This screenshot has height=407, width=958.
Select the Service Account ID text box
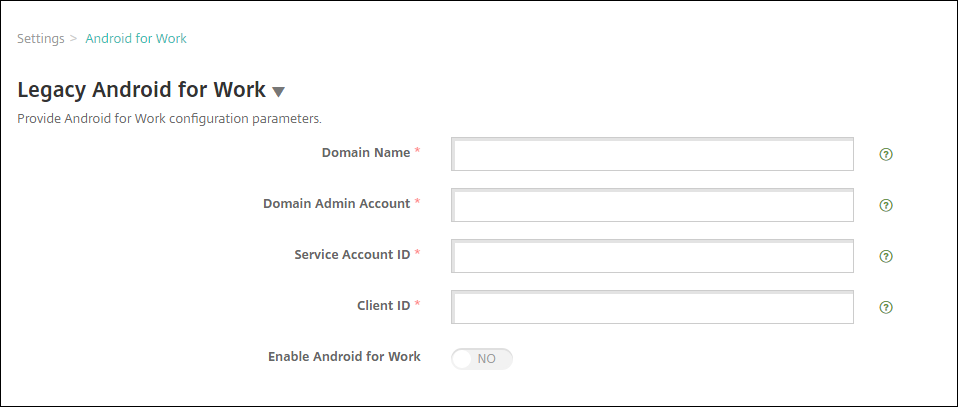tap(653, 256)
